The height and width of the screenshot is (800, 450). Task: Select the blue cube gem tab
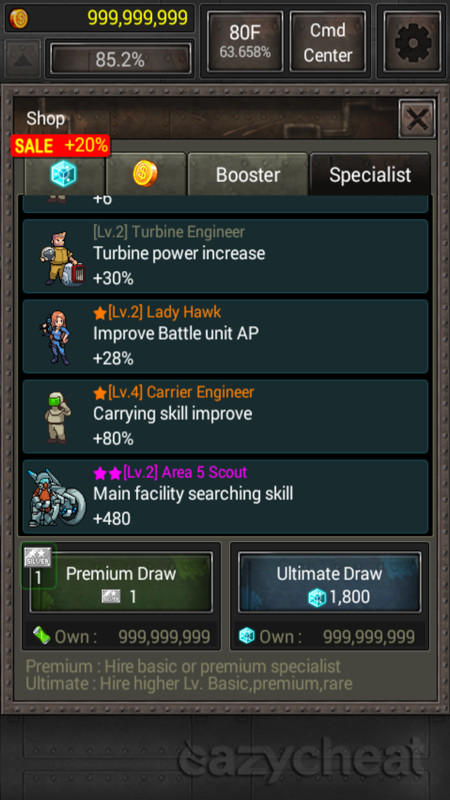tap(64, 174)
